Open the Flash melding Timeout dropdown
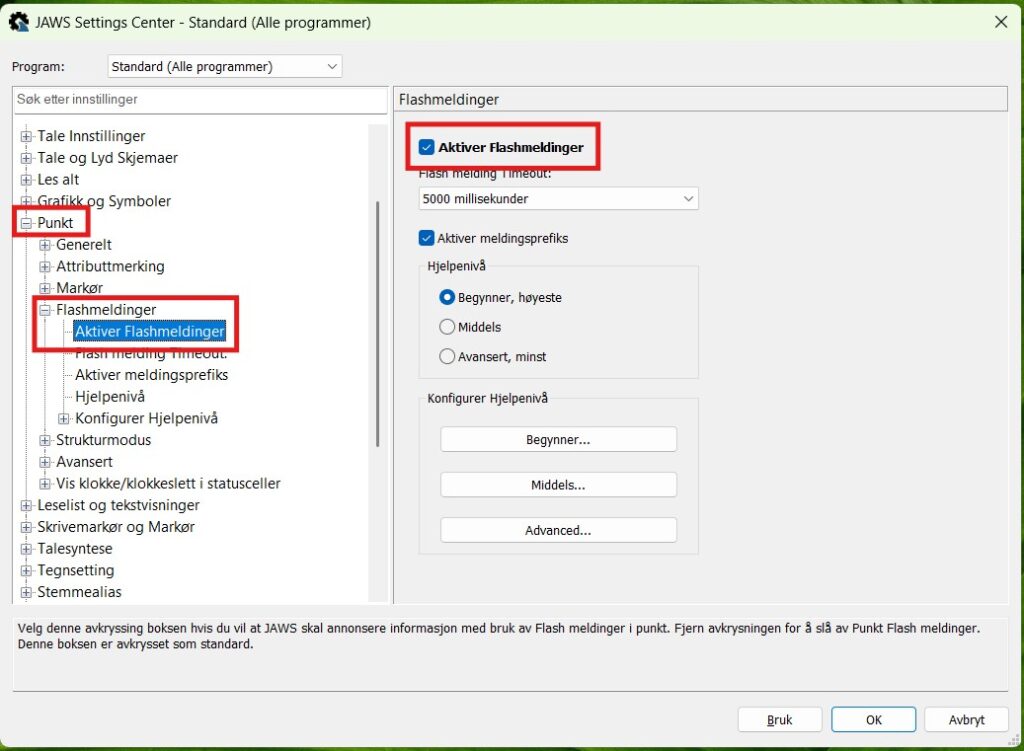The height and width of the screenshot is (751, 1024). [558, 199]
